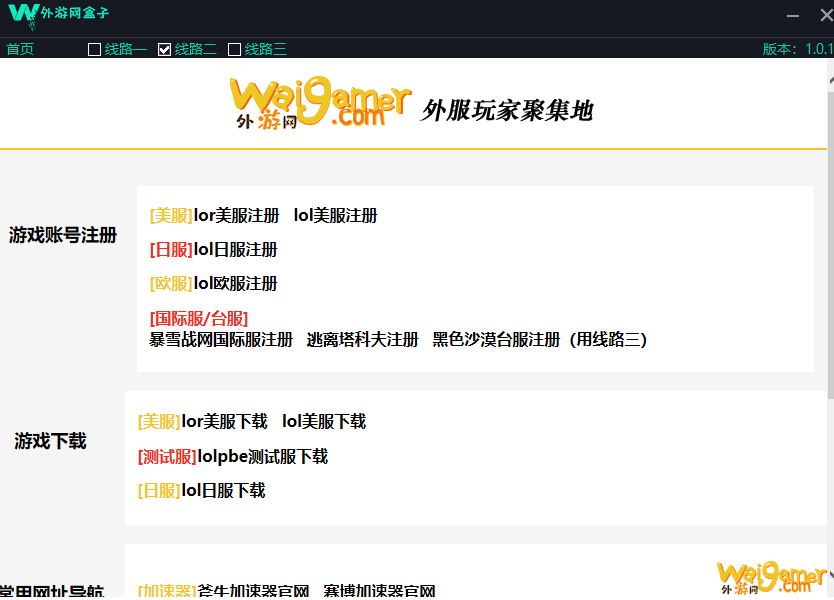
Task: Click the [加速器] yellow label
Action: point(167,590)
